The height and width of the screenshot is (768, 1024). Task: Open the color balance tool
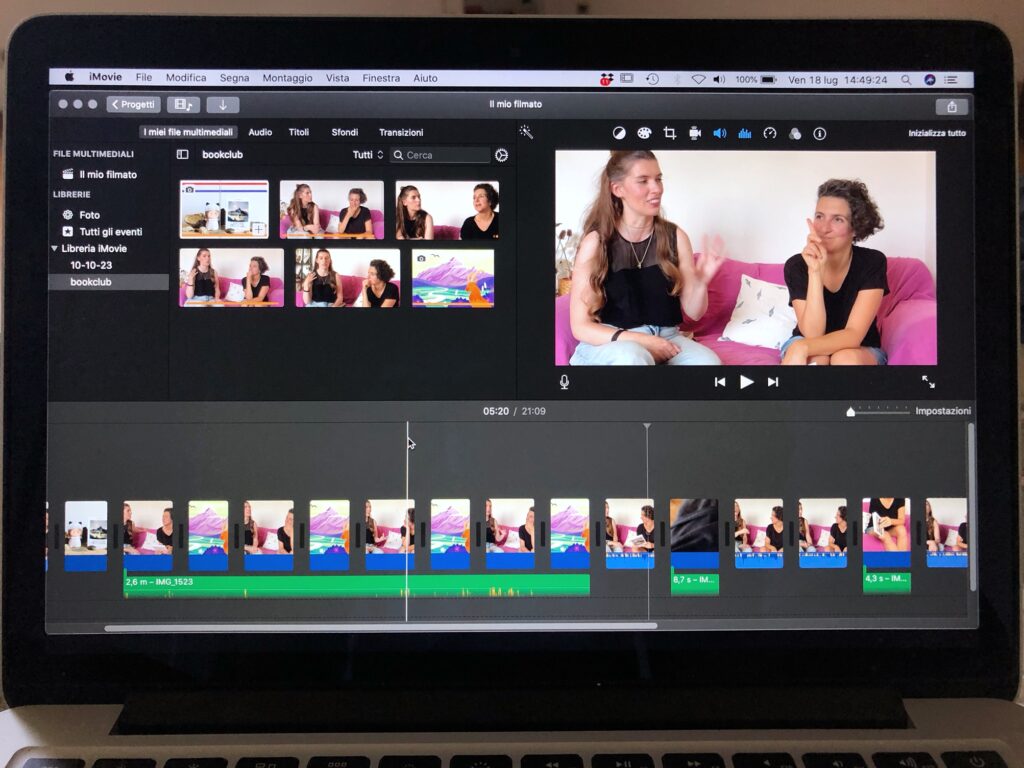619,133
